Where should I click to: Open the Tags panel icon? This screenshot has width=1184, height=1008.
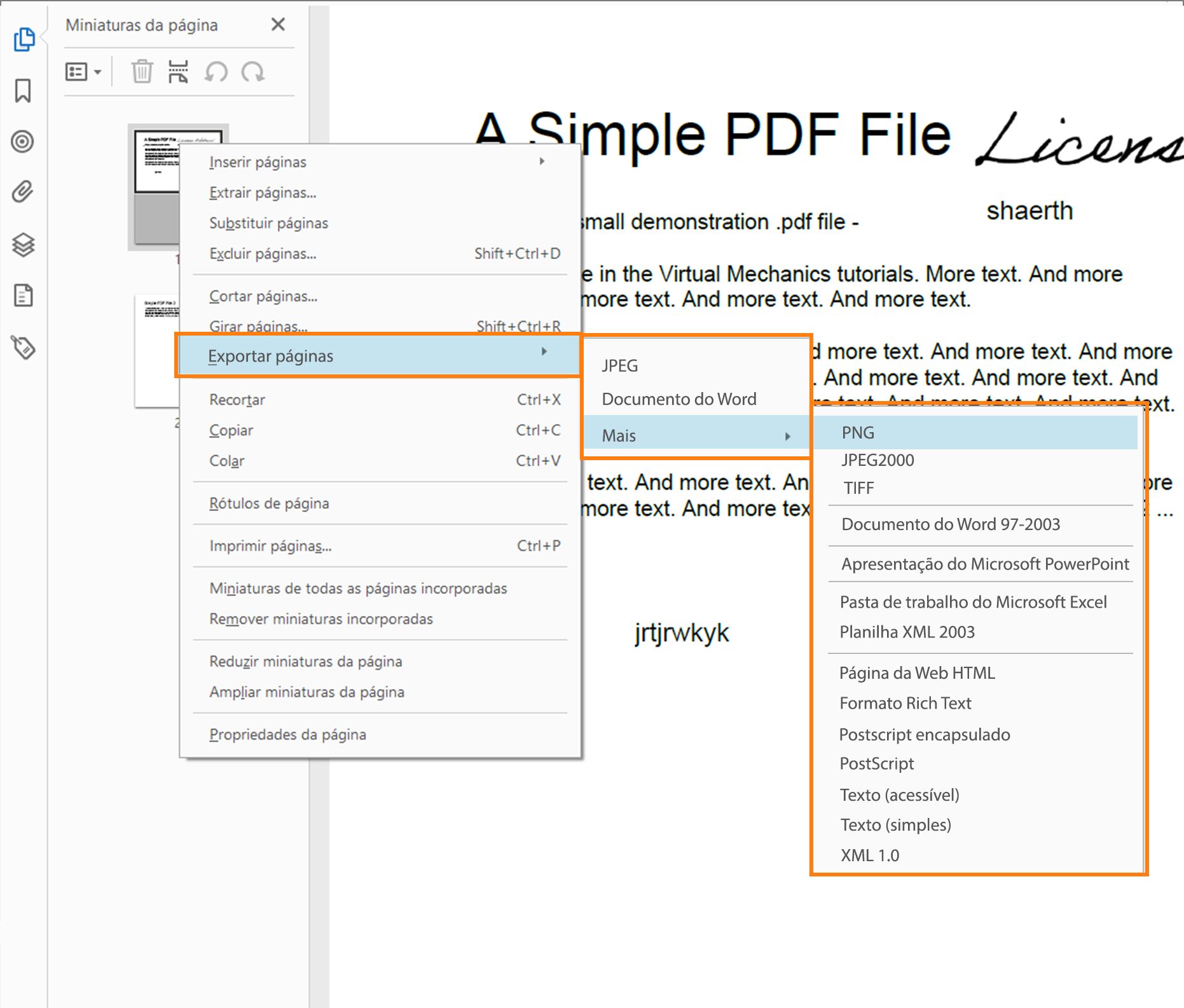[23, 347]
